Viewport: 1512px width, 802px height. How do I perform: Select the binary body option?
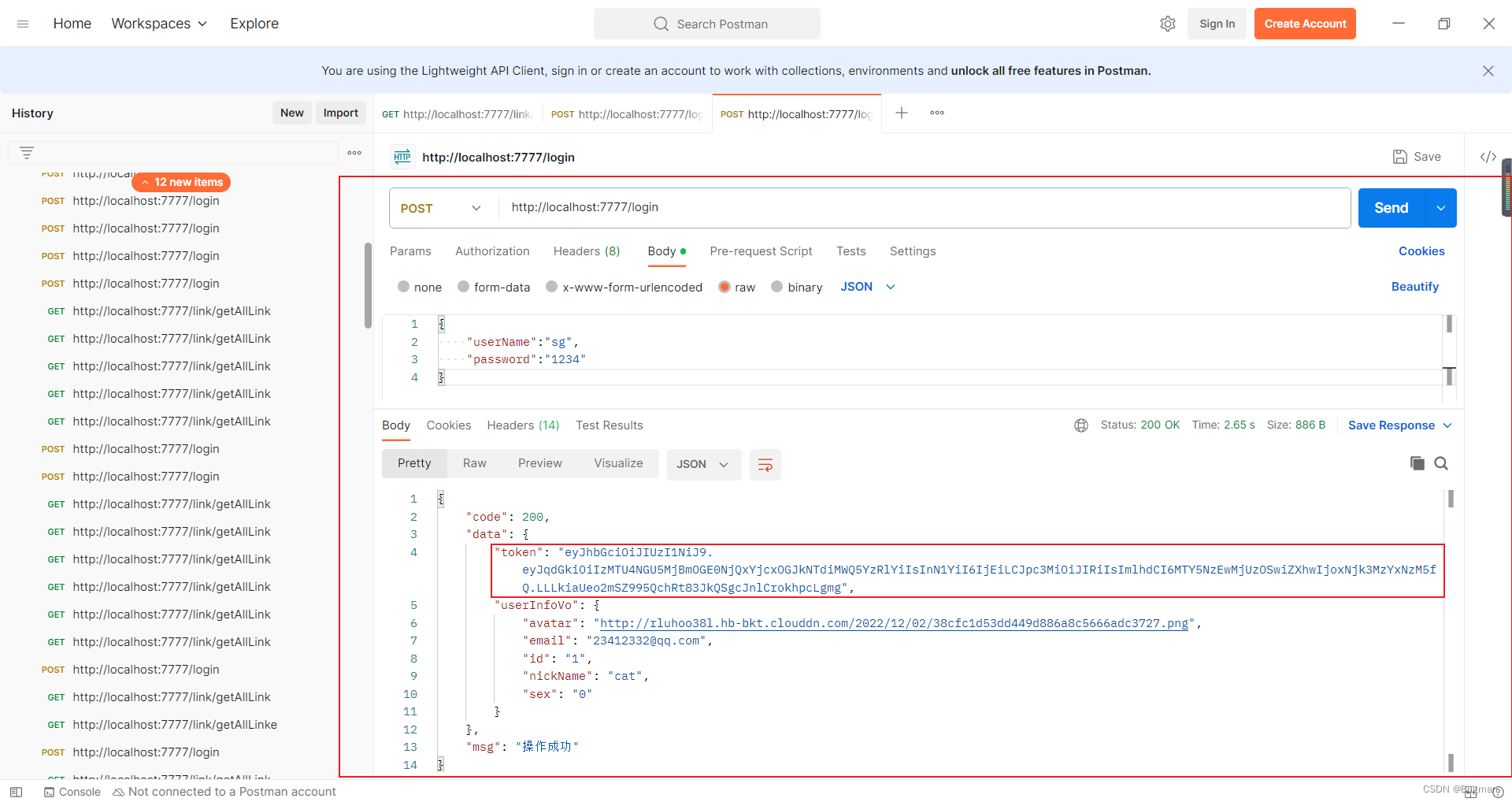tap(797, 287)
